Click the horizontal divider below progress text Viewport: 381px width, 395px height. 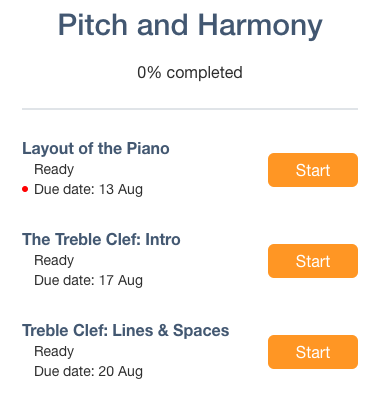tap(190, 109)
